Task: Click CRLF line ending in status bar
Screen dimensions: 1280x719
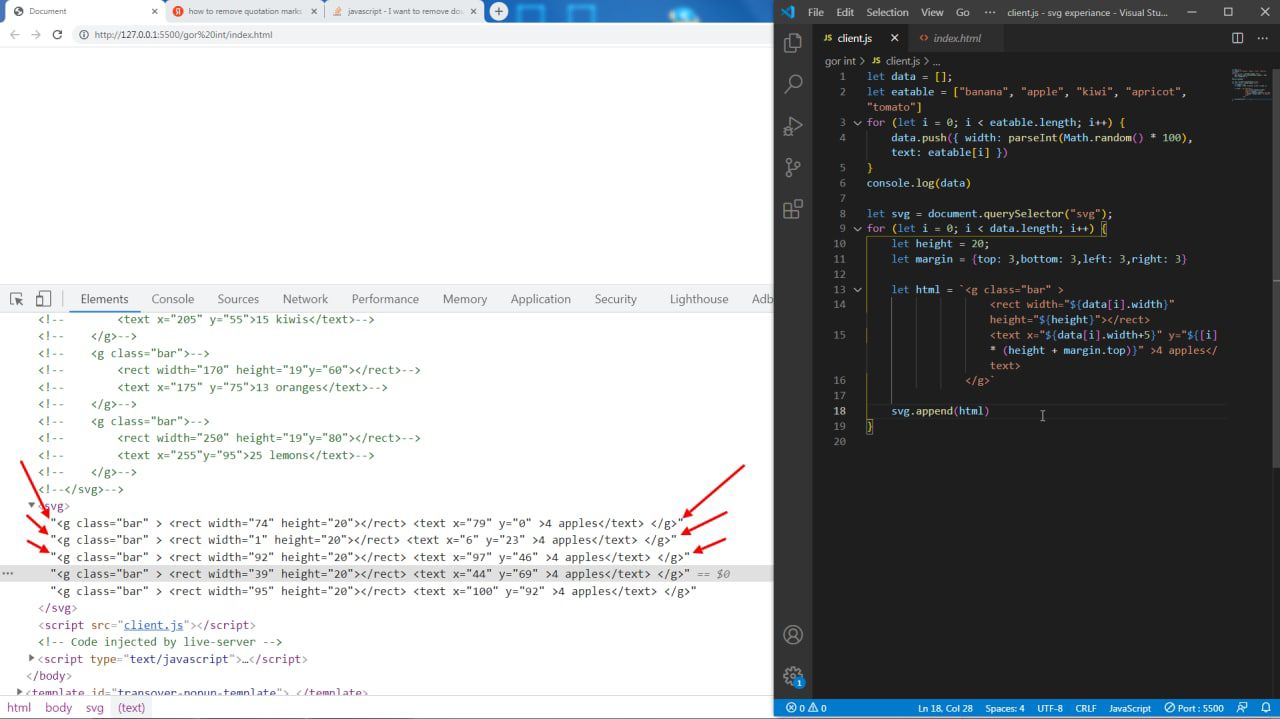Action: (x=1086, y=708)
